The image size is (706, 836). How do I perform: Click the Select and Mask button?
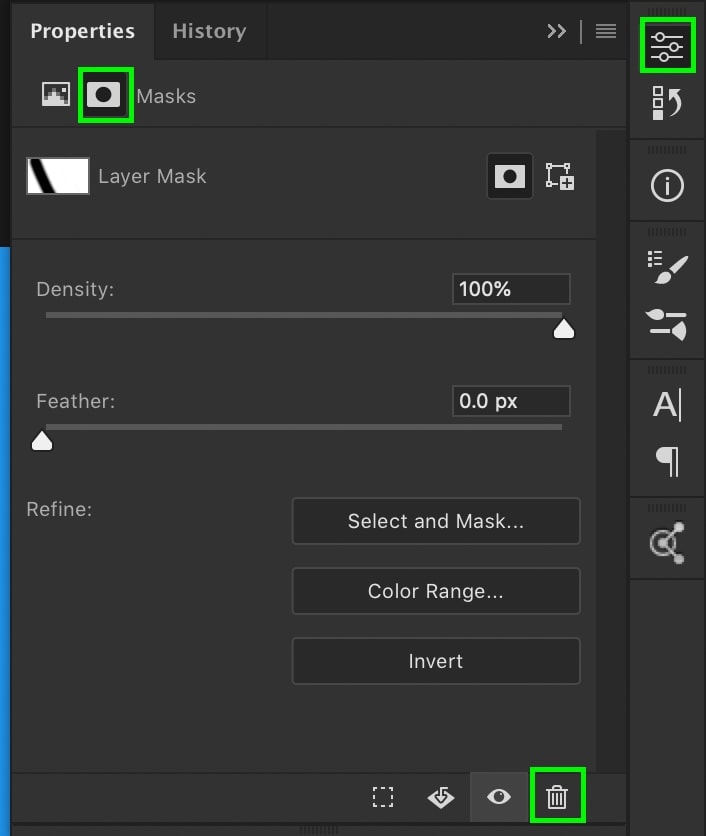click(x=436, y=521)
